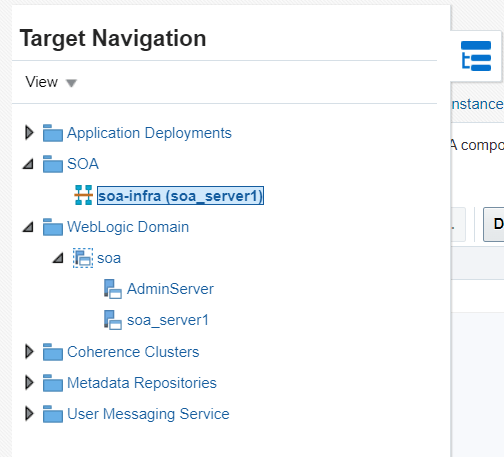Click the Metadata Repositories folder icon
Viewport: 504px width, 457px height.
click(53, 383)
